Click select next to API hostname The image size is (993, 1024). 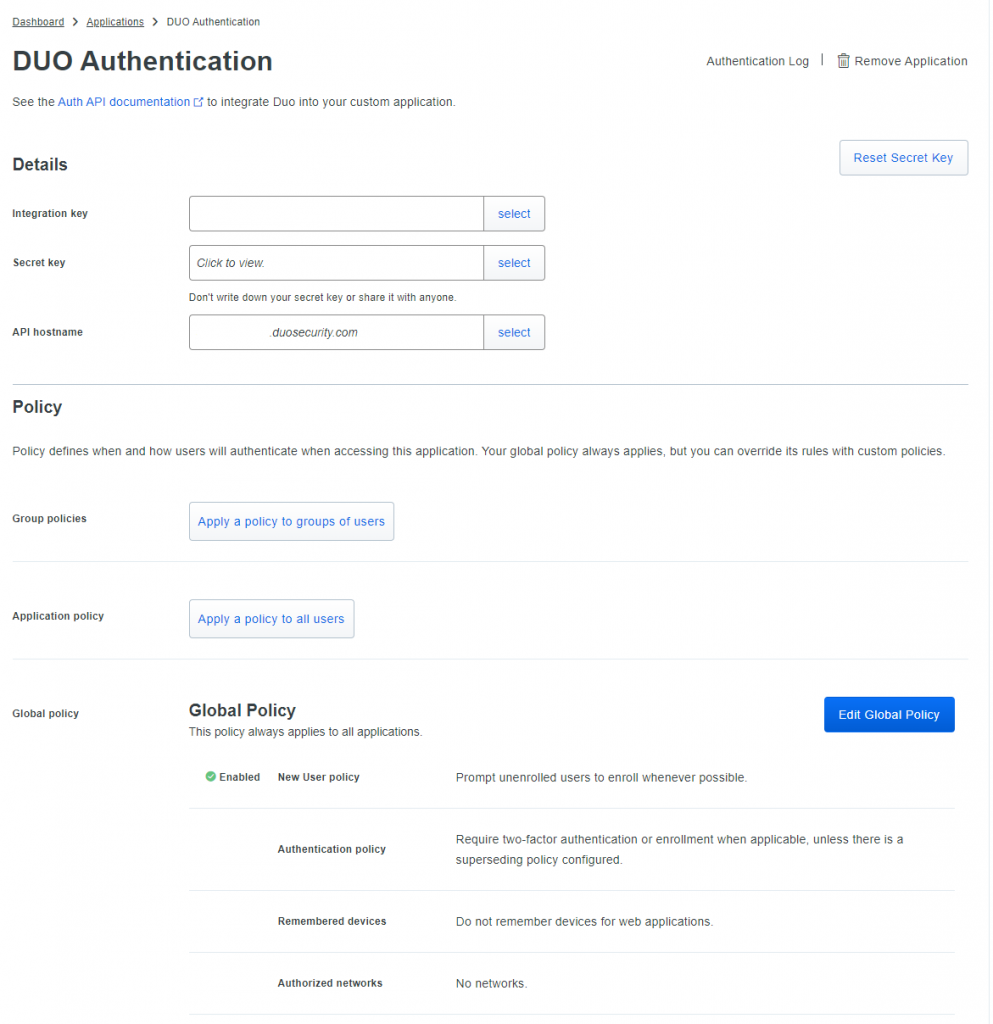click(514, 332)
